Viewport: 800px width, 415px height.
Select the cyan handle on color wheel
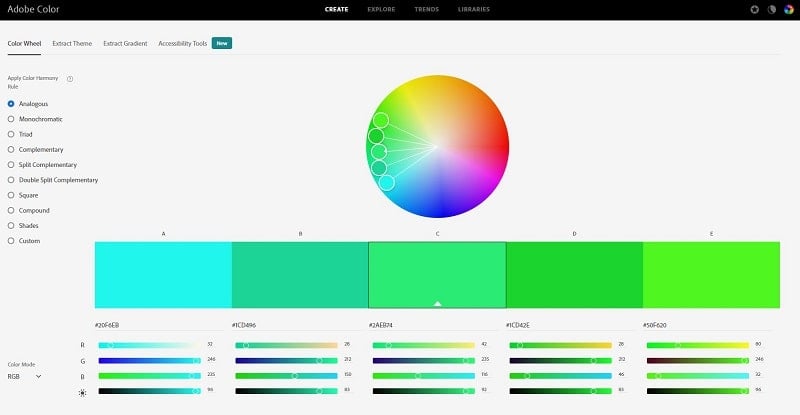point(387,183)
